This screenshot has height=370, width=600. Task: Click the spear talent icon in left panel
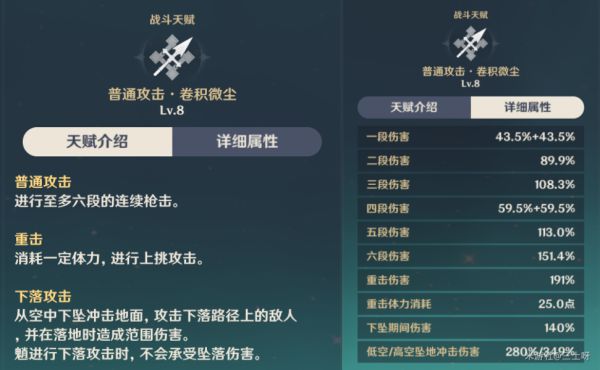tap(172, 57)
